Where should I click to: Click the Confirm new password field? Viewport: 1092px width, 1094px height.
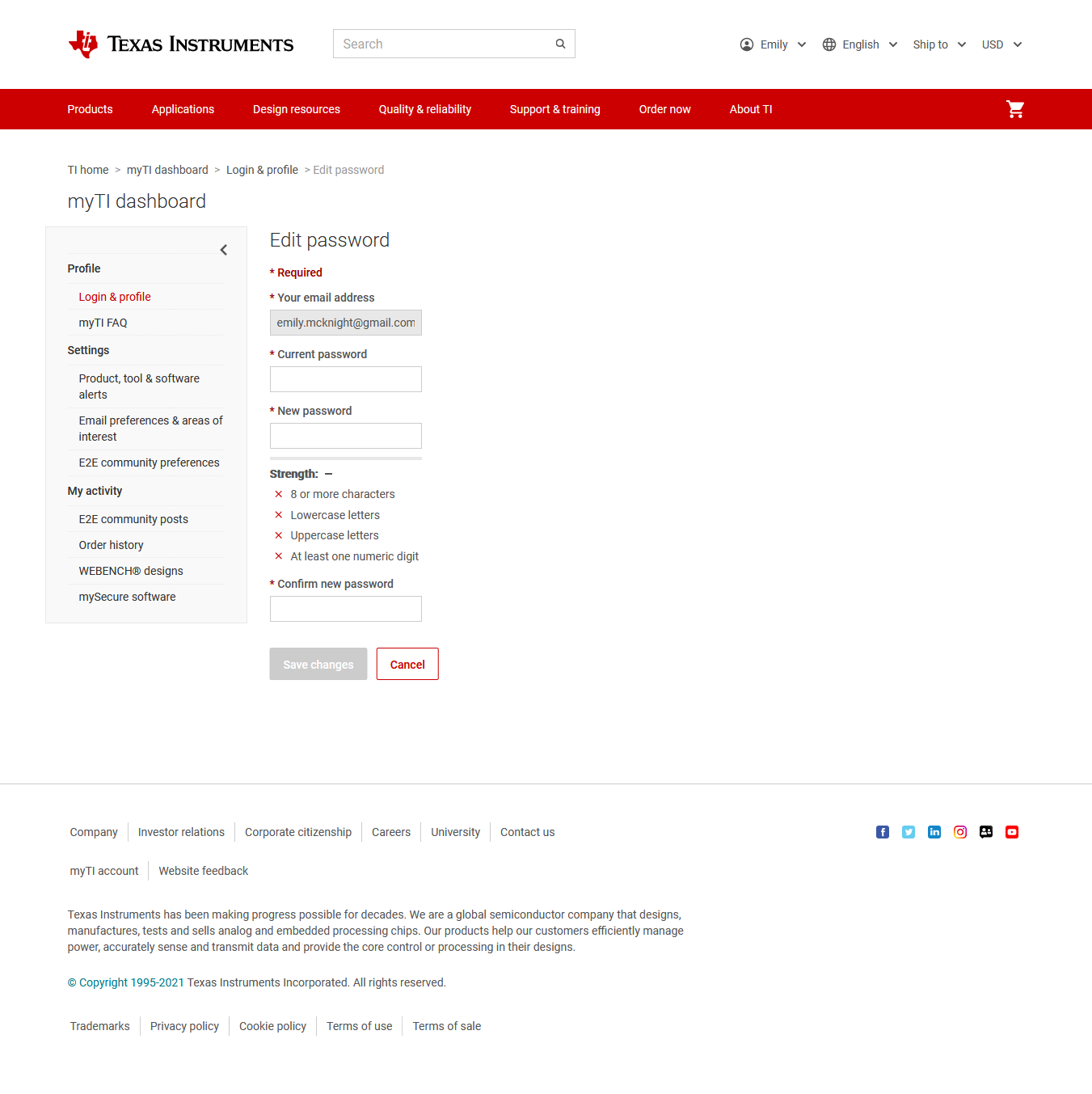345,609
